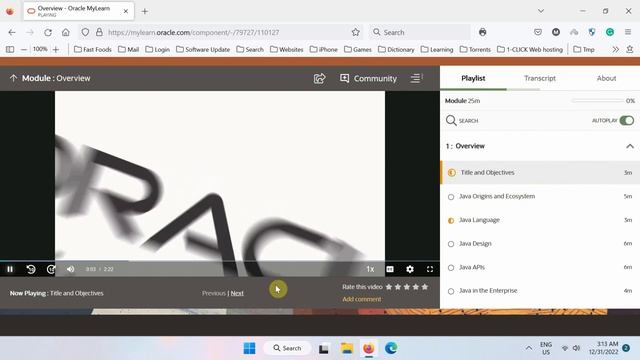640x360 pixels.
Task: Open the Firefox application menu
Action: [628, 32]
